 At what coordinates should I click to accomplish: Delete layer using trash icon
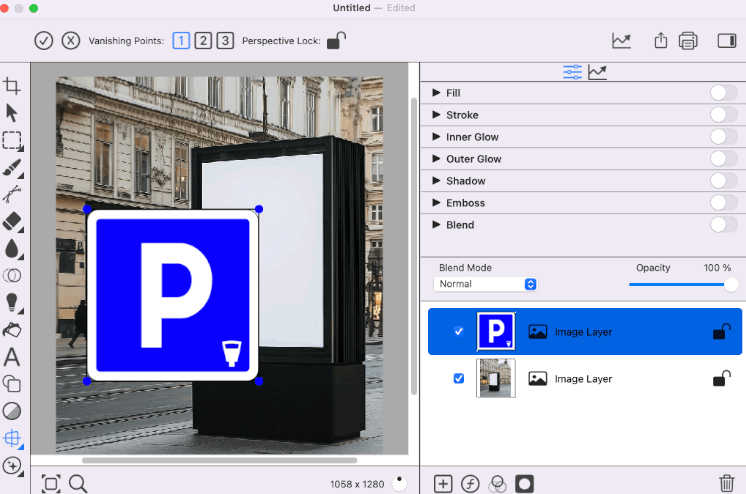726,483
